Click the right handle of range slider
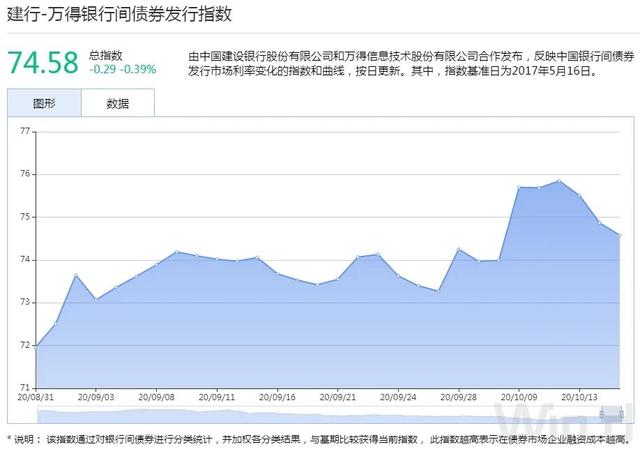This screenshot has width=640, height=449. pos(621,415)
